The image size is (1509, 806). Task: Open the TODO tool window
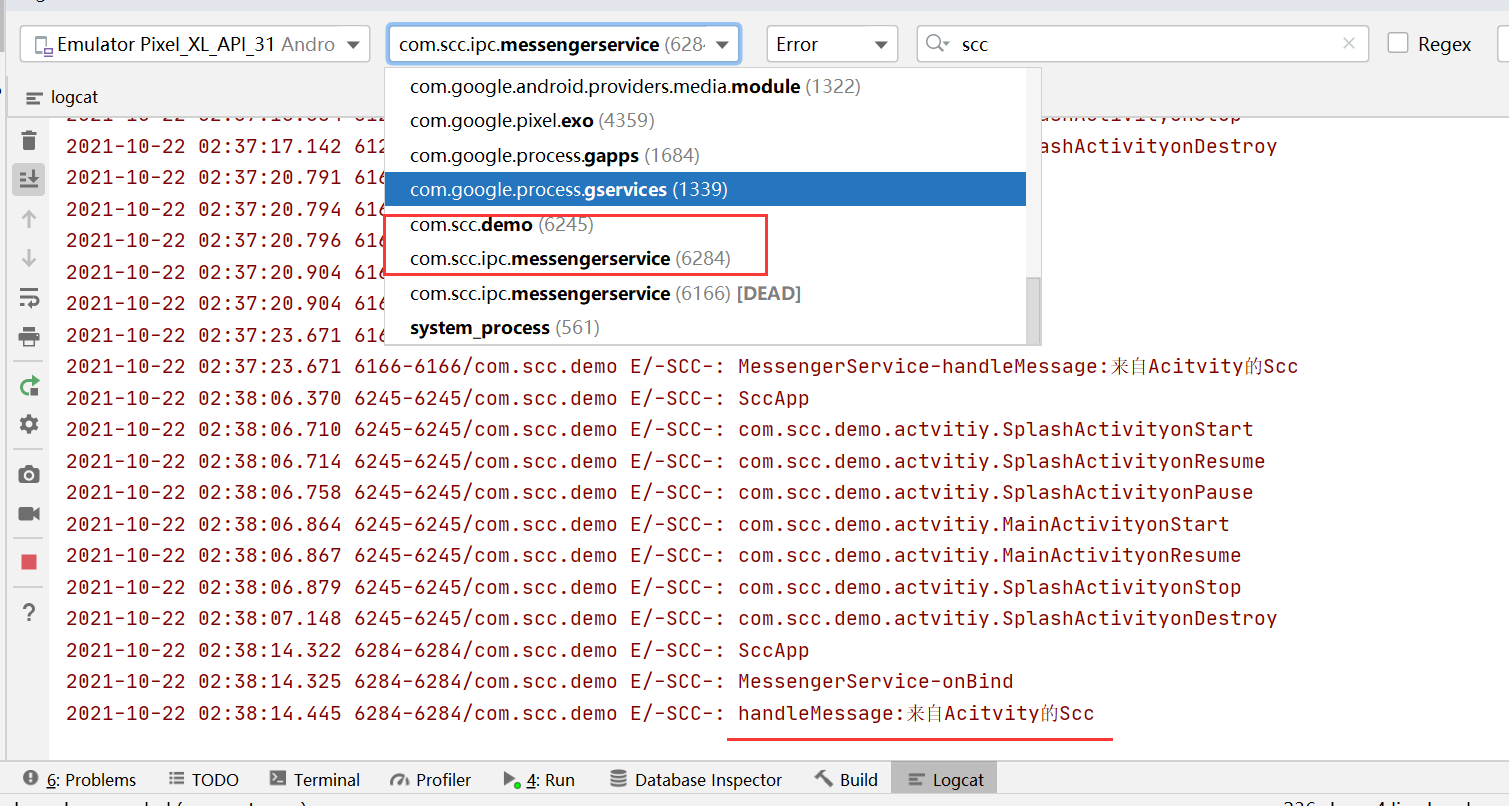pyautogui.click(x=204, y=780)
